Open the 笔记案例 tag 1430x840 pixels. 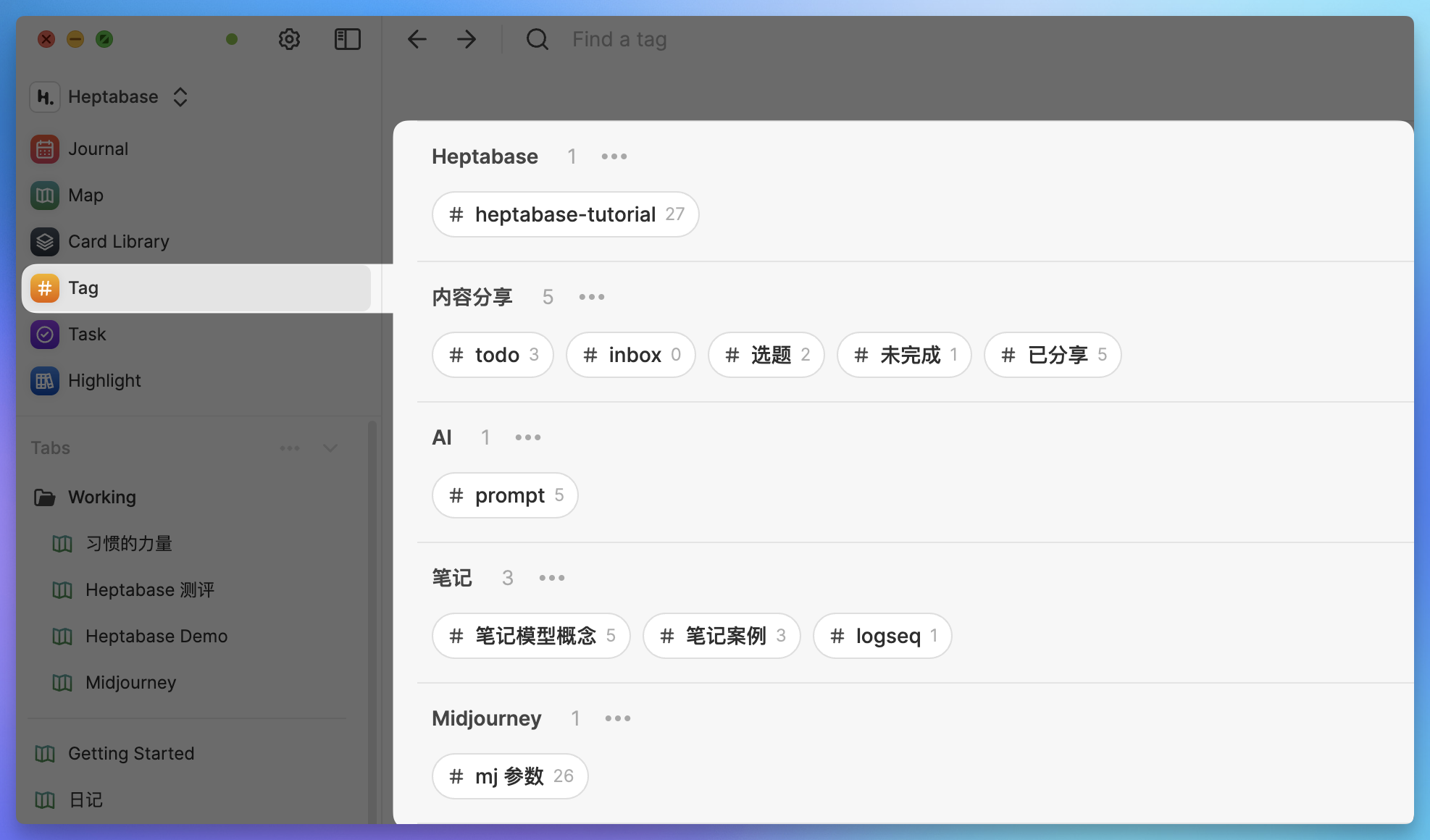tap(722, 636)
